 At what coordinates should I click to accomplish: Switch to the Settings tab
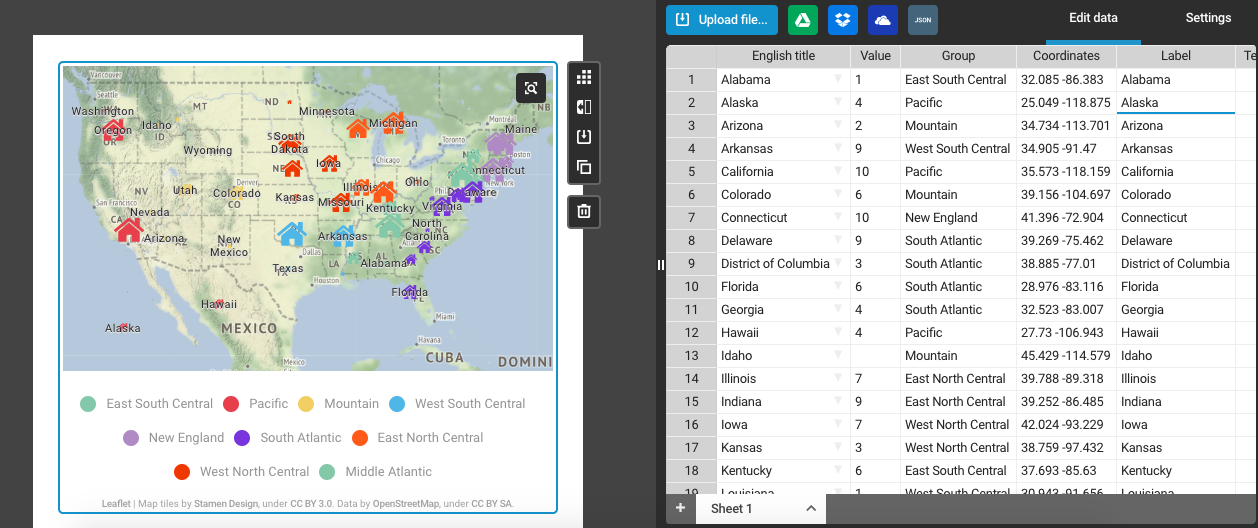tap(1208, 18)
